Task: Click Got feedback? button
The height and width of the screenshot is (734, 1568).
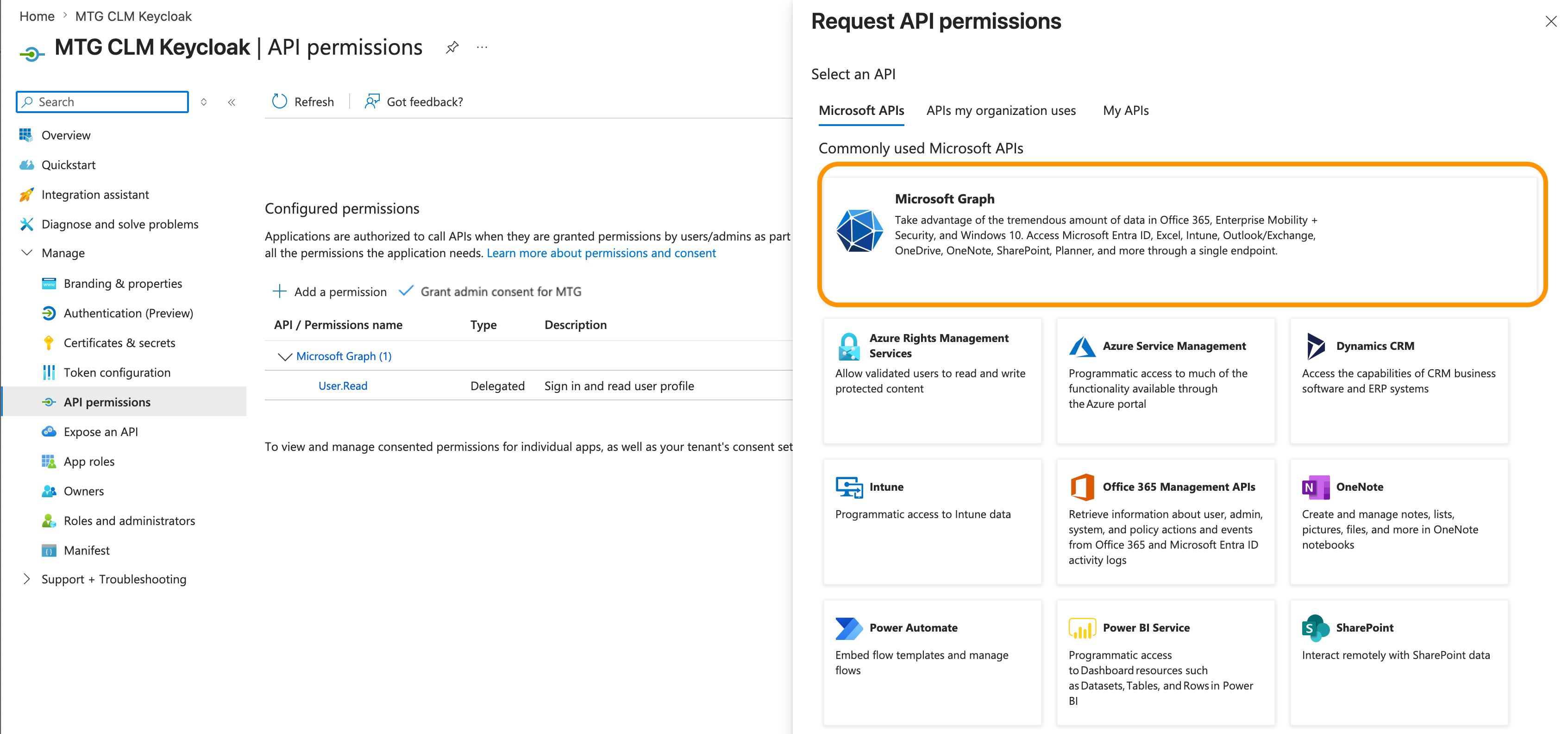Action: (x=414, y=102)
